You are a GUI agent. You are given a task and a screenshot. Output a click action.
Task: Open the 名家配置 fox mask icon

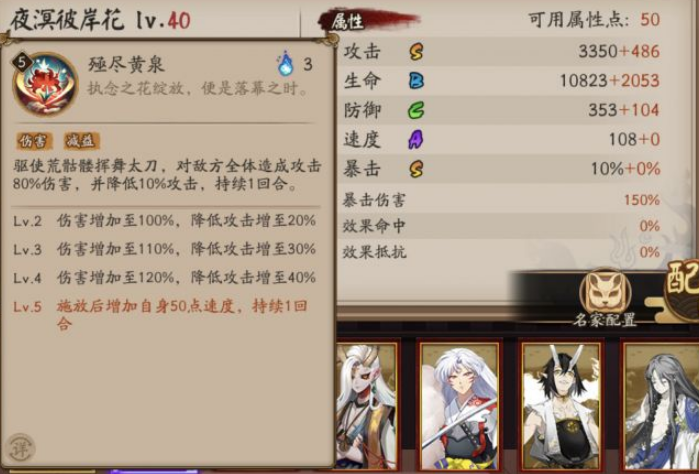(604, 290)
